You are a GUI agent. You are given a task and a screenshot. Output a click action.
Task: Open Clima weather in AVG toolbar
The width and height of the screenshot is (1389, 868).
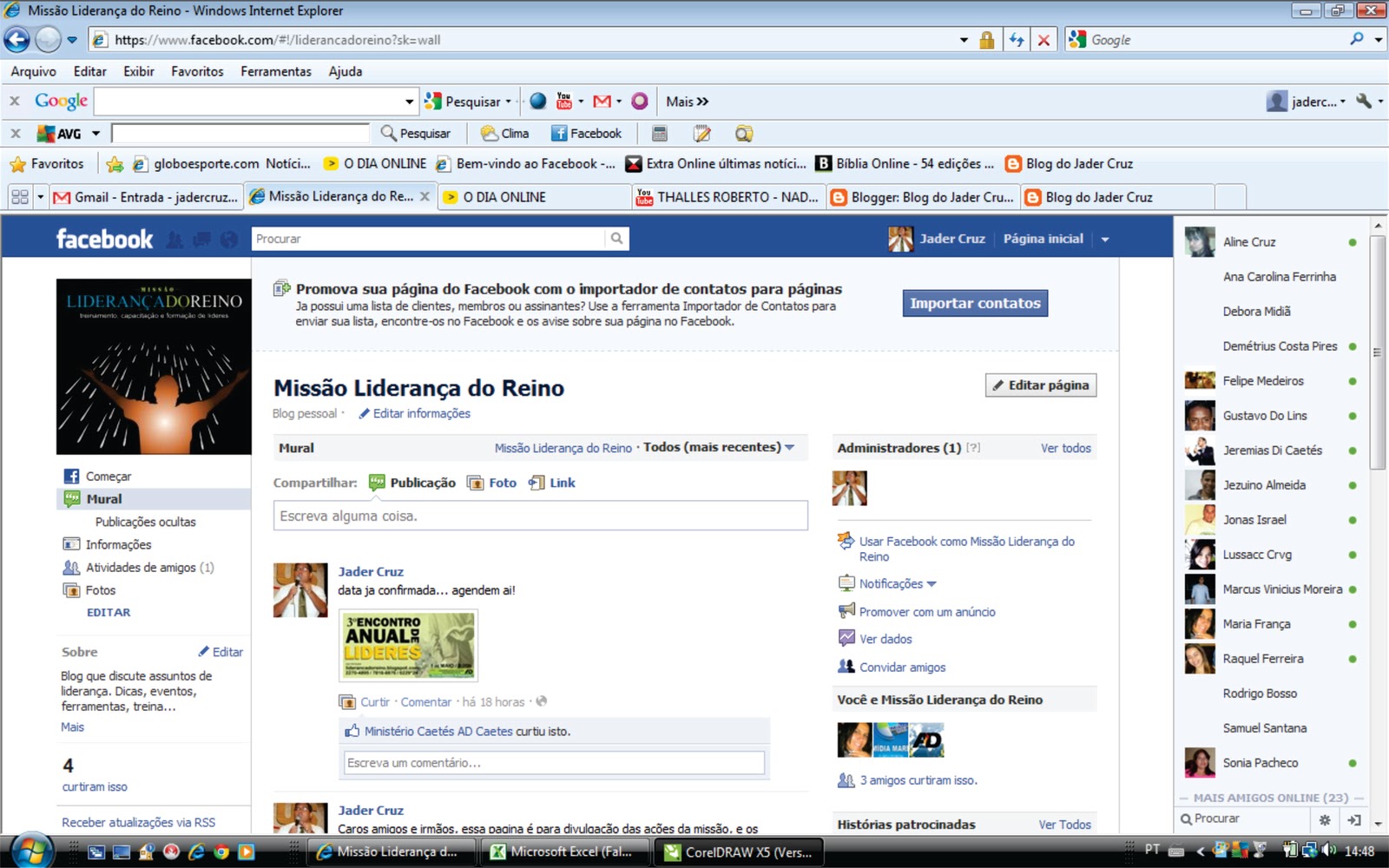click(x=505, y=134)
